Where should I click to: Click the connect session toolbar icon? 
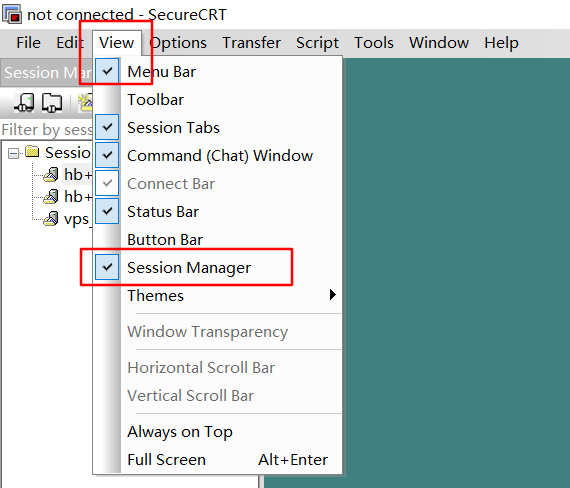[24, 103]
